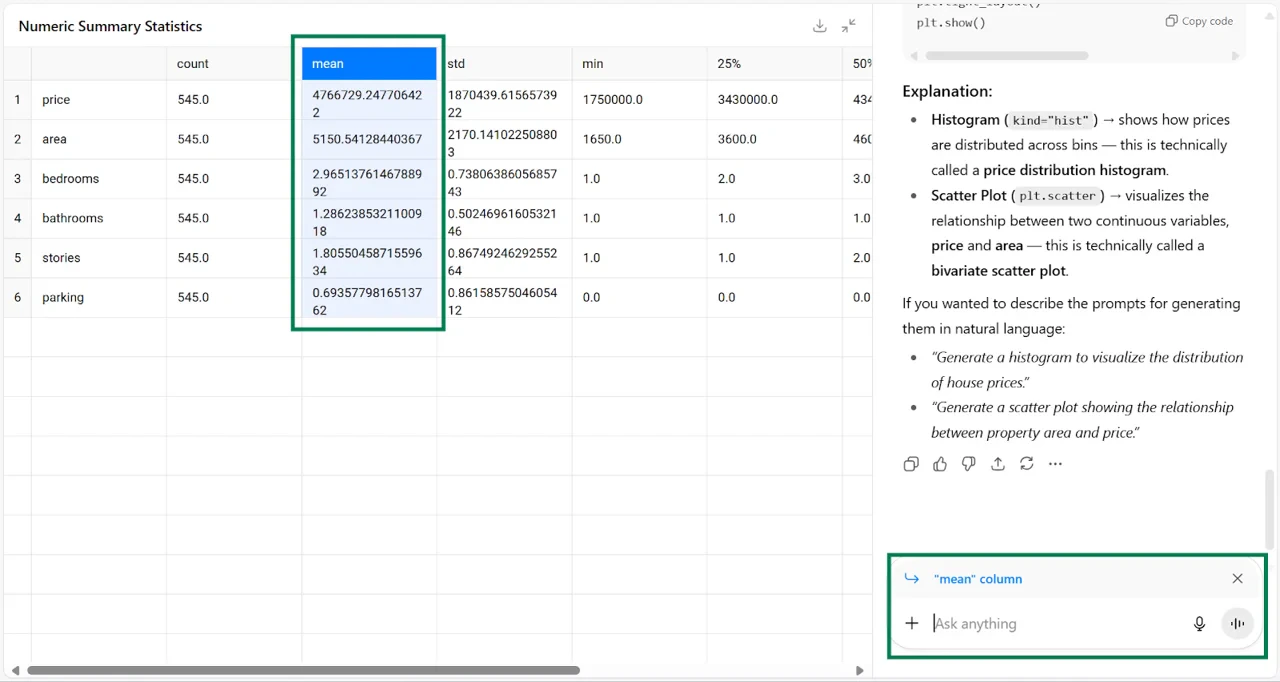
Task: Select the price row header in the table
Action: [x=55, y=99]
